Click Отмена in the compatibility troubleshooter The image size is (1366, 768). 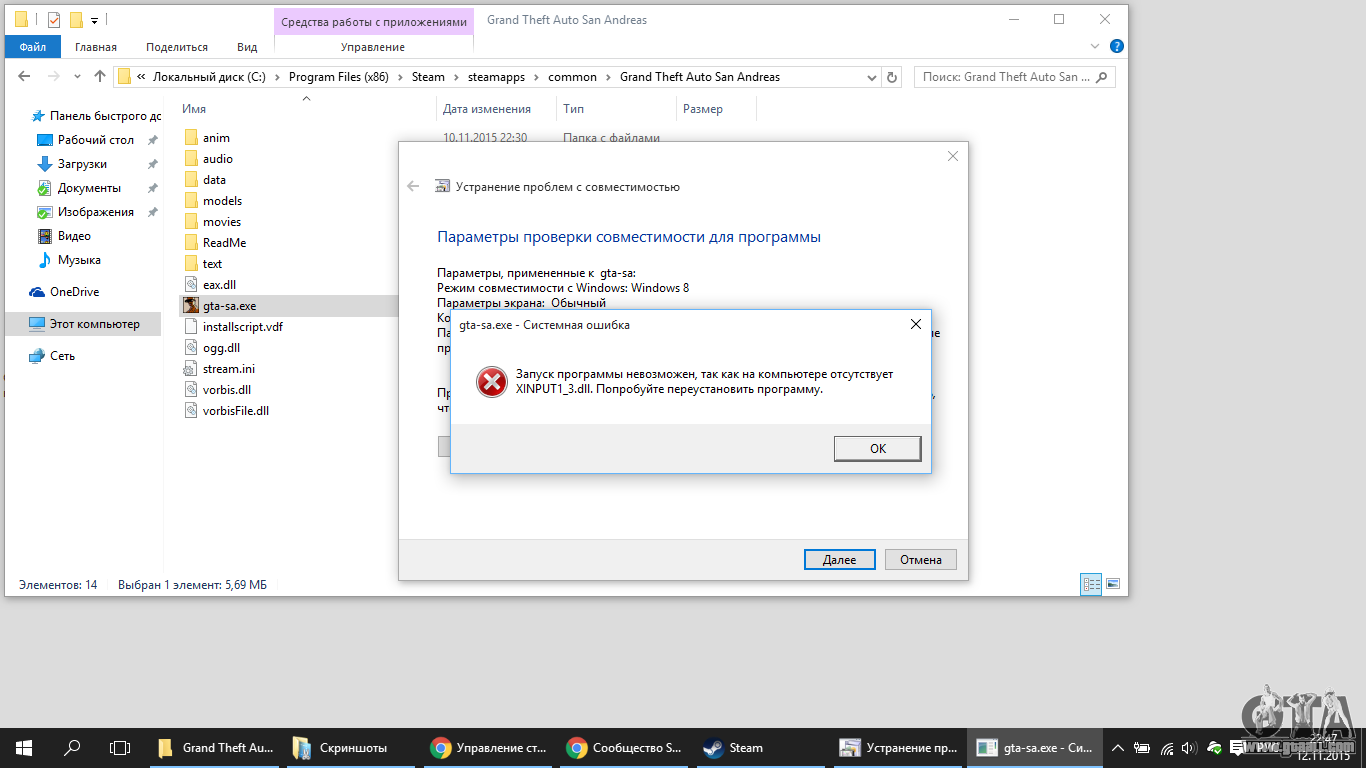pos(921,560)
